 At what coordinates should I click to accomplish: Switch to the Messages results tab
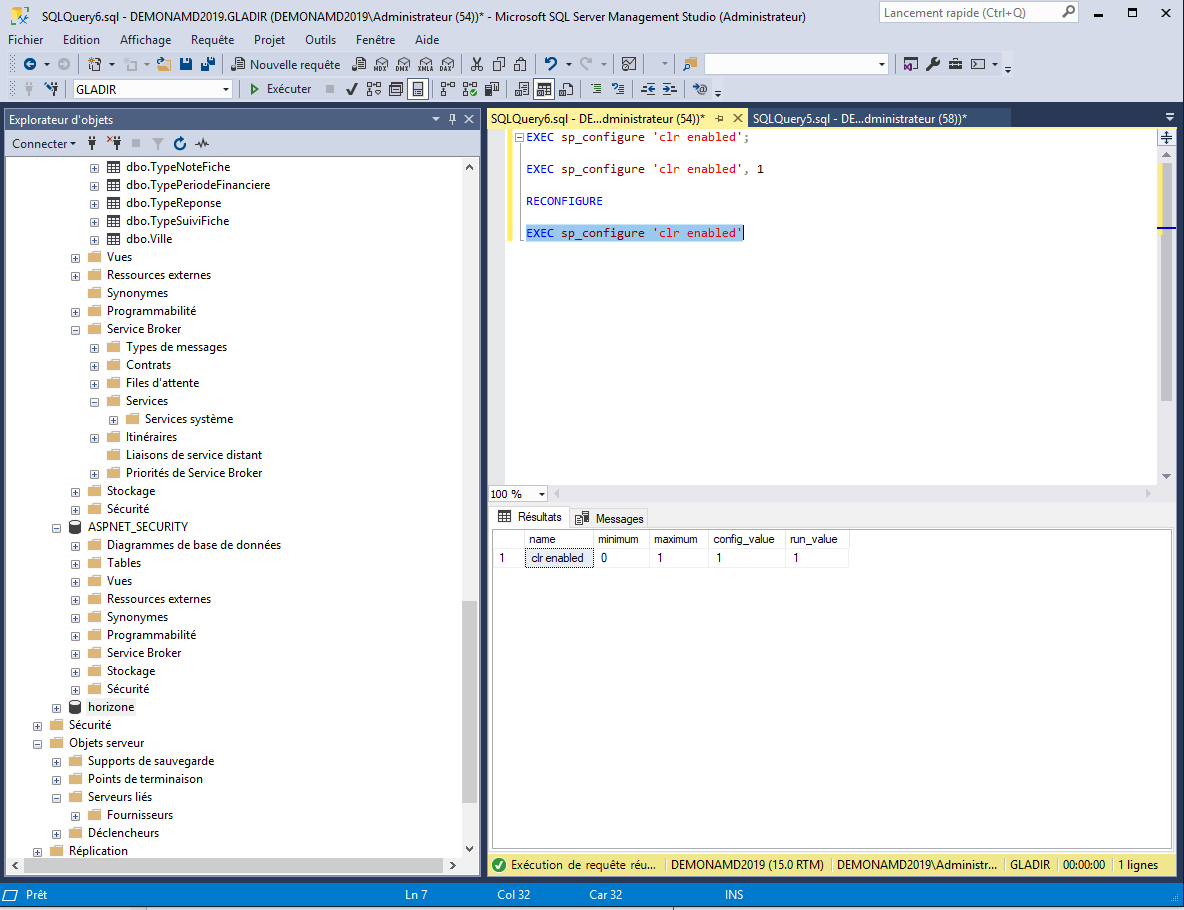[611, 518]
